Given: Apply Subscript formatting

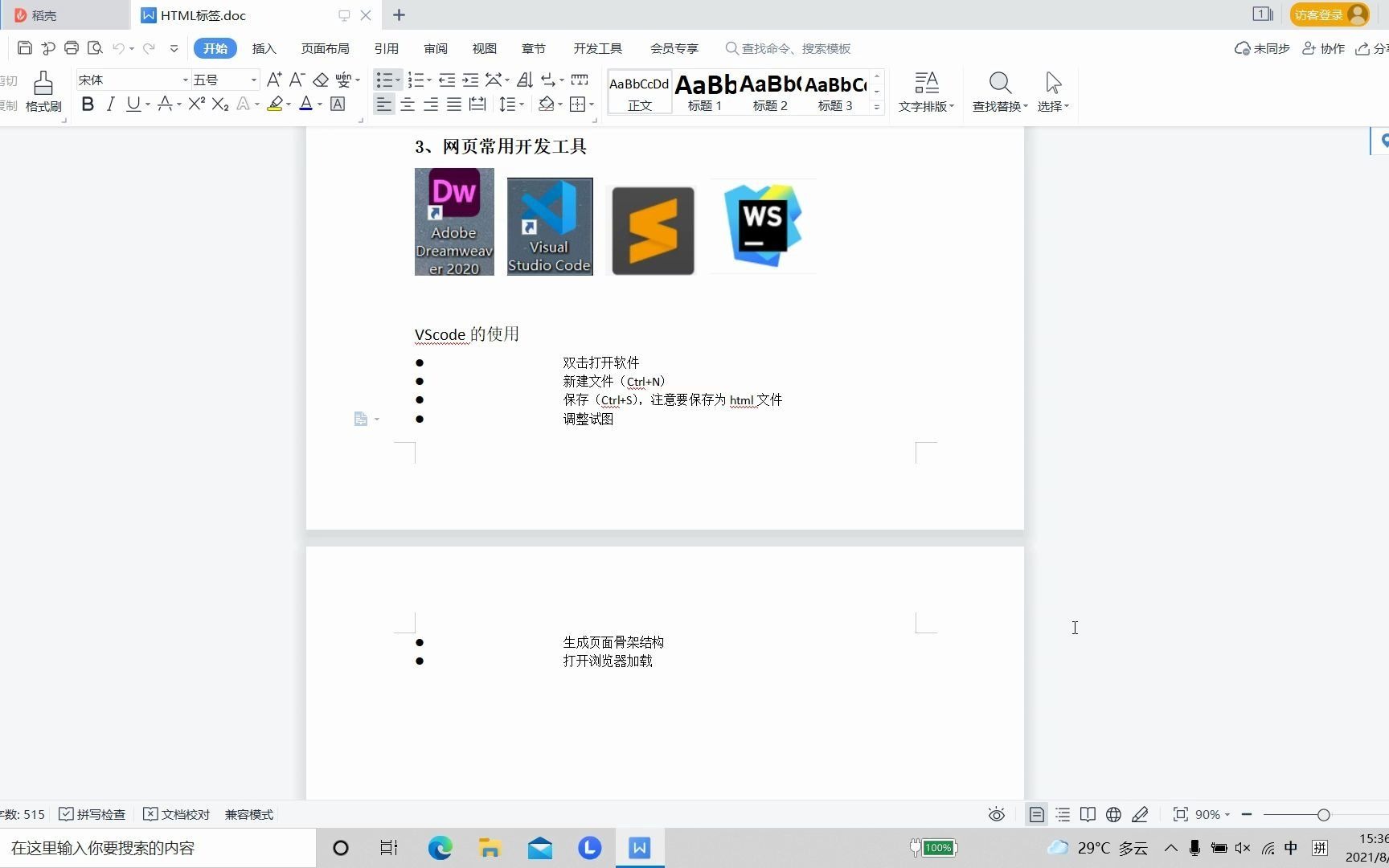Looking at the screenshot, I should (220, 104).
